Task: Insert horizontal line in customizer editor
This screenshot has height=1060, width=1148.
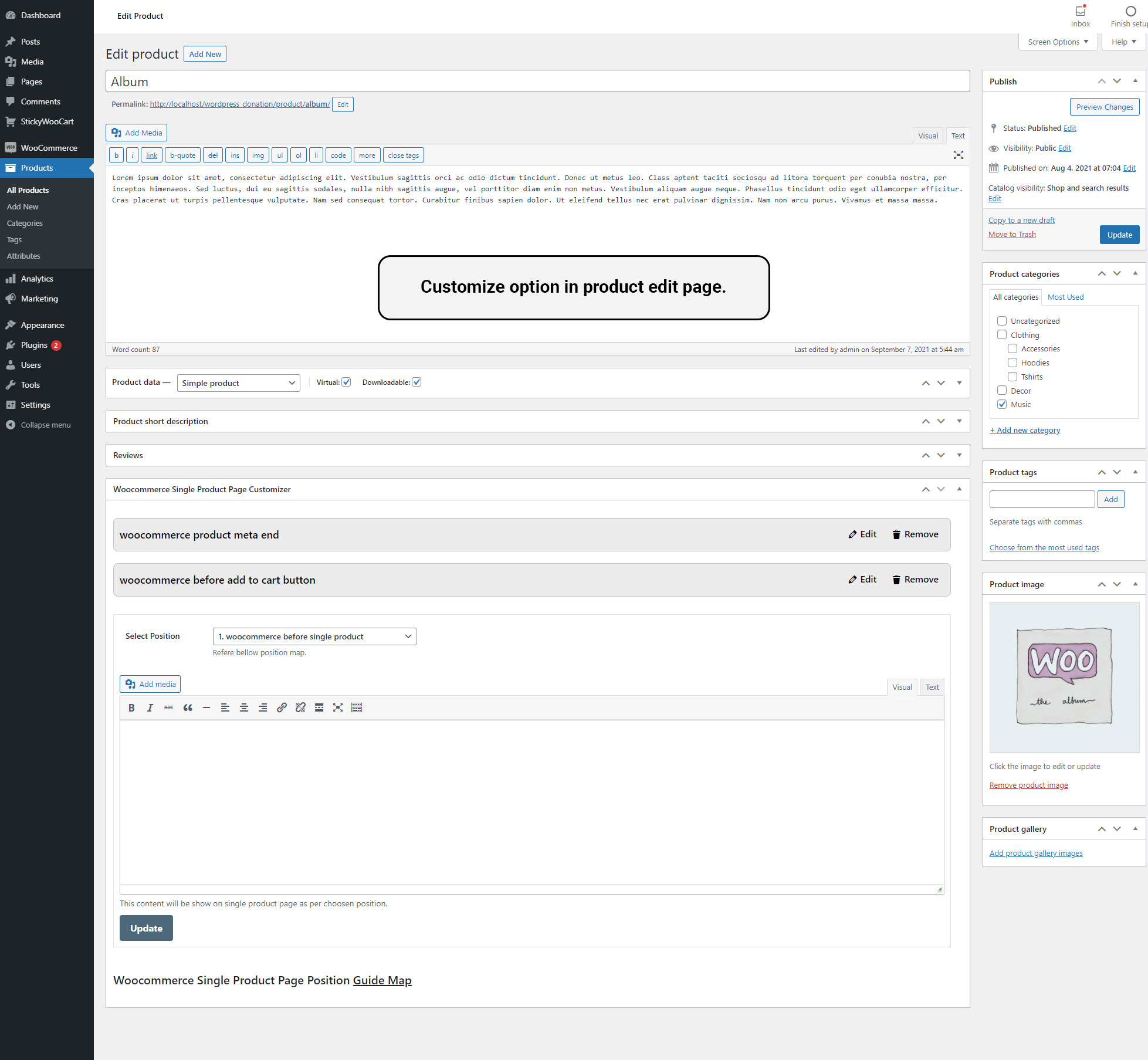Action: 206,707
